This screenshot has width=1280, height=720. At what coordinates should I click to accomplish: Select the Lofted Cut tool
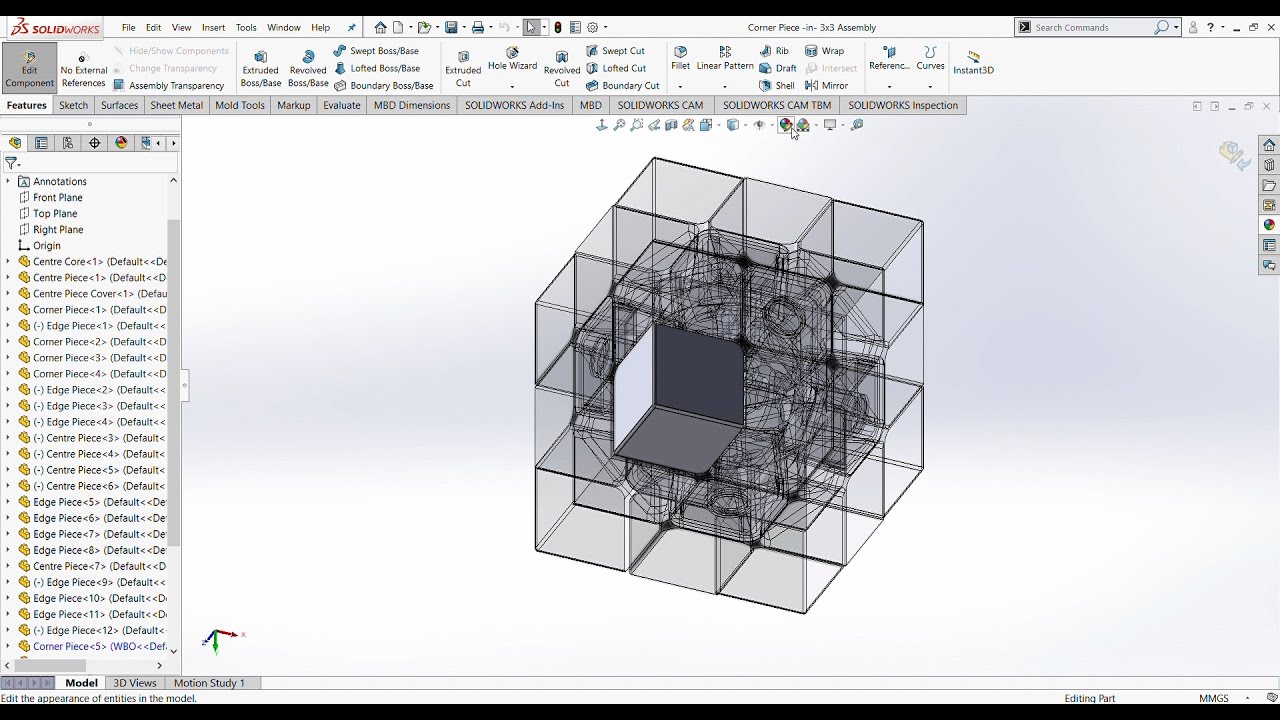[x=615, y=69]
